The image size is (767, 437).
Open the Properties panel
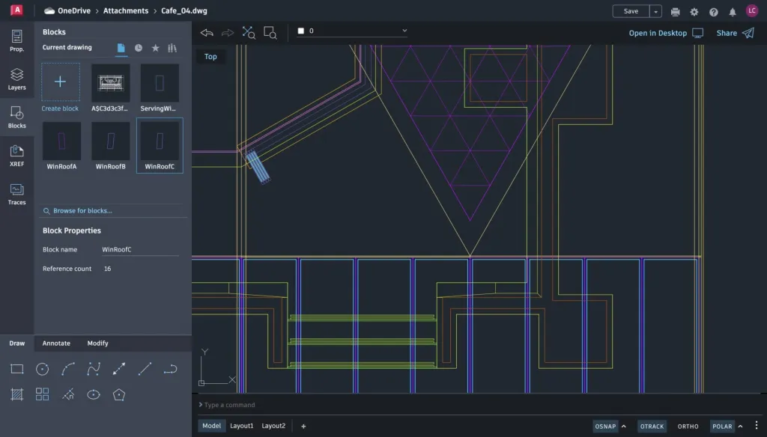click(x=17, y=41)
